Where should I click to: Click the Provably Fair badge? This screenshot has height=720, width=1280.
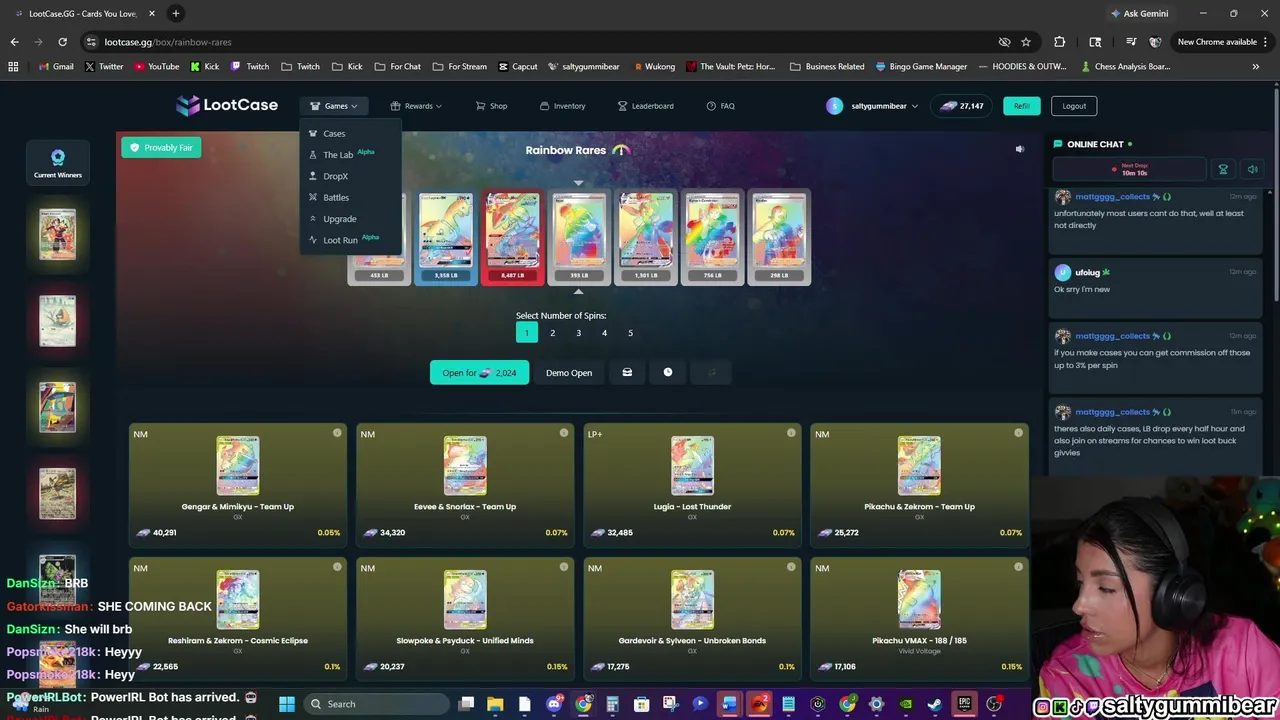tap(161, 147)
